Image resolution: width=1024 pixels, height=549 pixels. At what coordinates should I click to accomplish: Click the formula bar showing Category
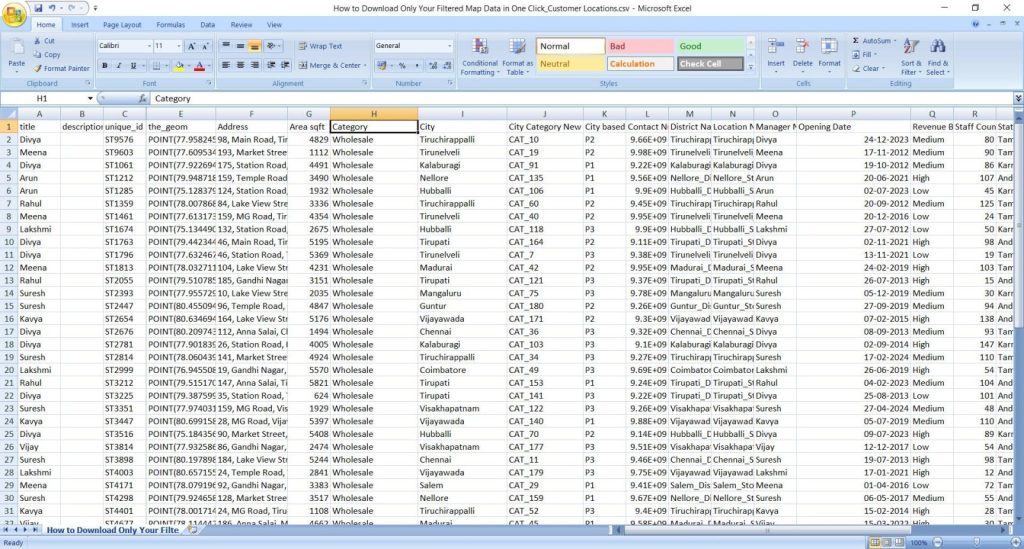(581, 99)
